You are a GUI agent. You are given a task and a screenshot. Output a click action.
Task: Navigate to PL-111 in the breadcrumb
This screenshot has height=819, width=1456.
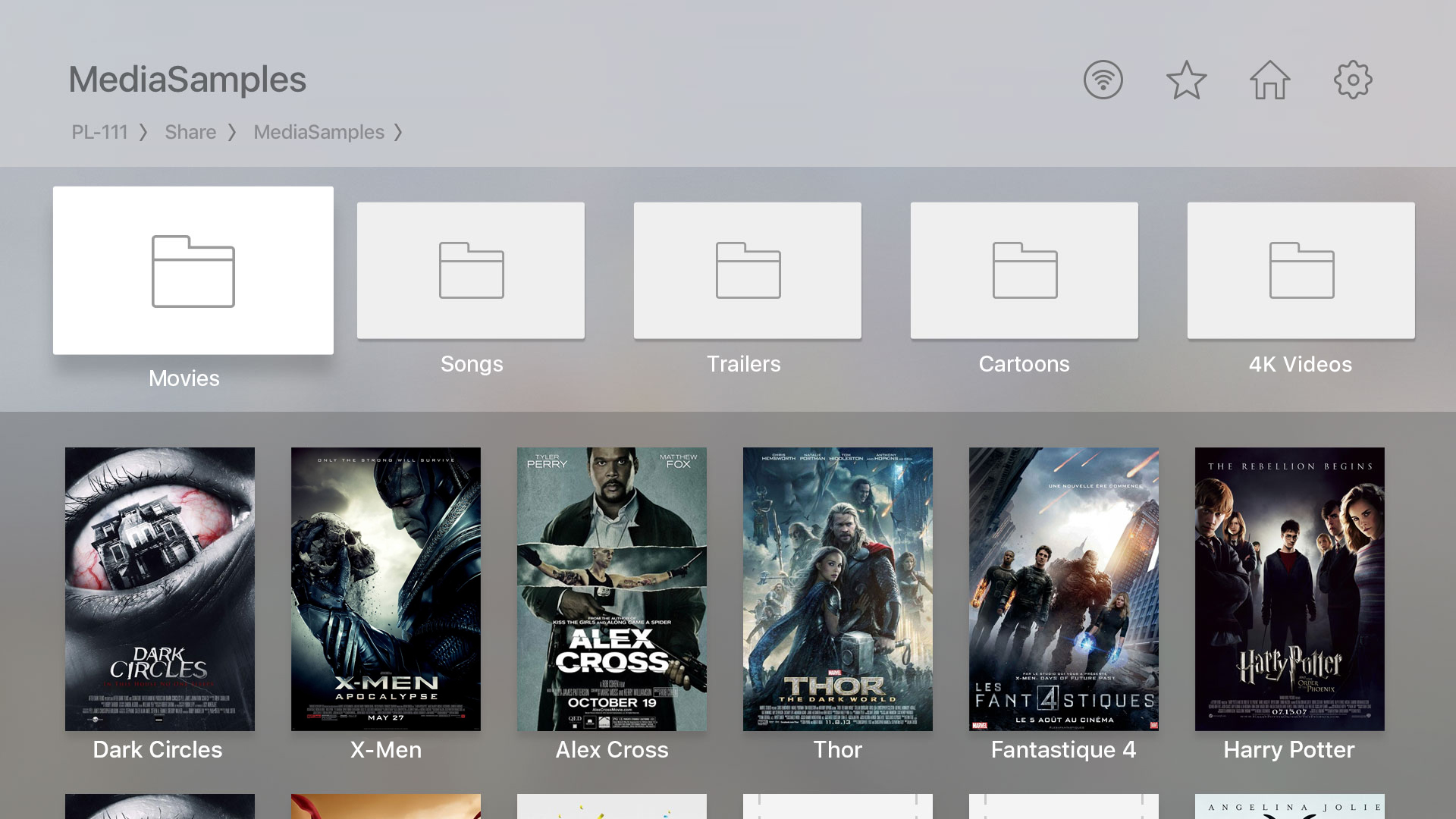click(99, 132)
